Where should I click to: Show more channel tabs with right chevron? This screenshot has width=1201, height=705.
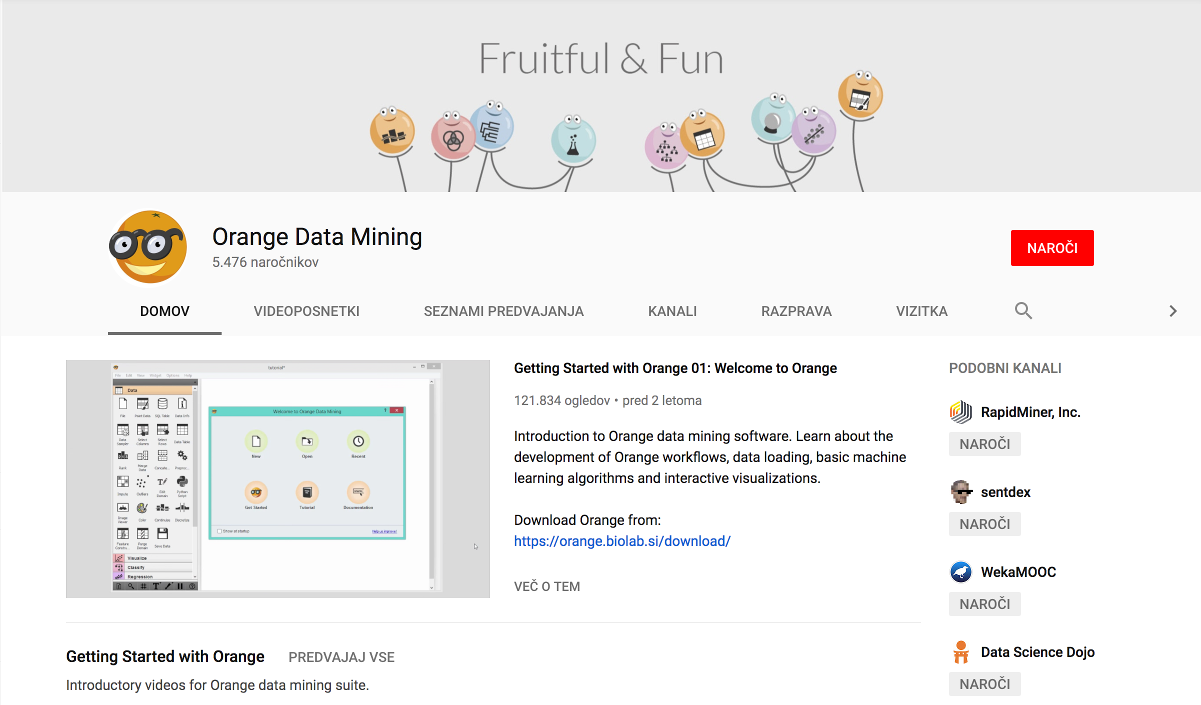(1173, 311)
